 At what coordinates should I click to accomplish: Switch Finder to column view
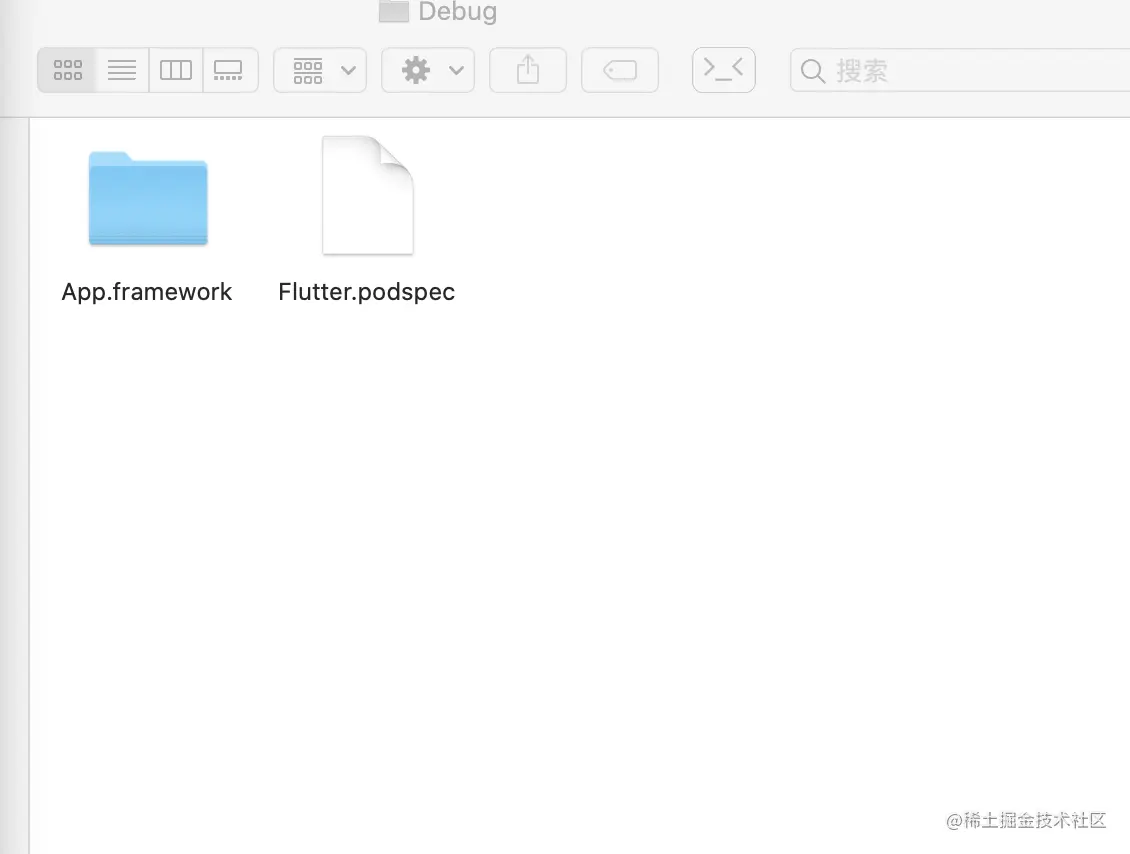[176, 70]
